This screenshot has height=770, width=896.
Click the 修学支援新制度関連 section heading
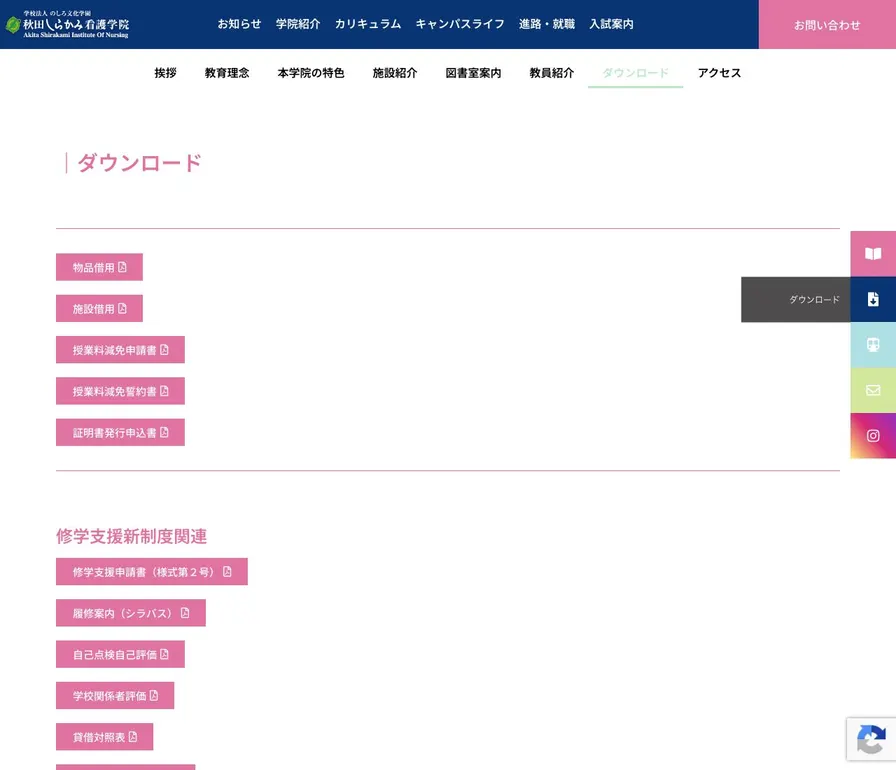(x=131, y=536)
